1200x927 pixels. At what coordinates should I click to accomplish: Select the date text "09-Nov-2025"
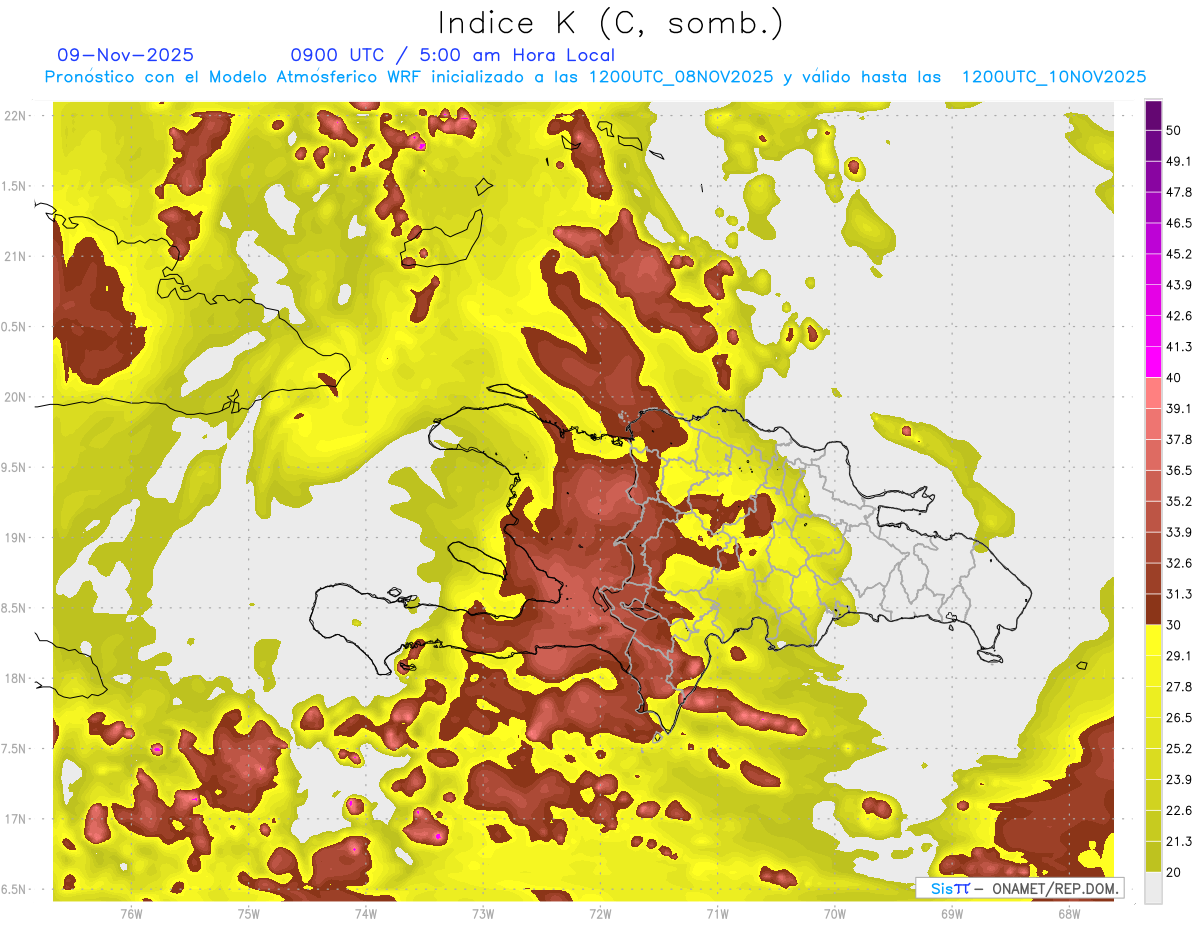tap(126, 55)
